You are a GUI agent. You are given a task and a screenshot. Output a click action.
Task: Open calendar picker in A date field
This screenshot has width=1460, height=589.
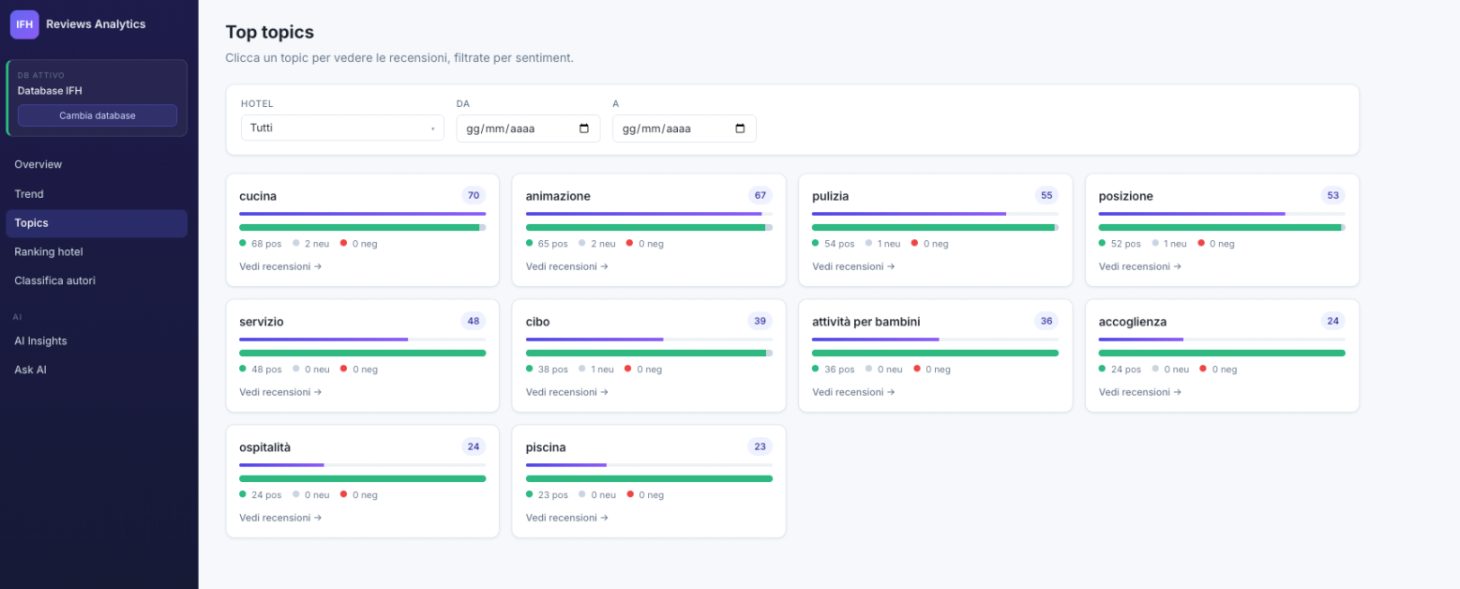pyautogui.click(x=740, y=128)
